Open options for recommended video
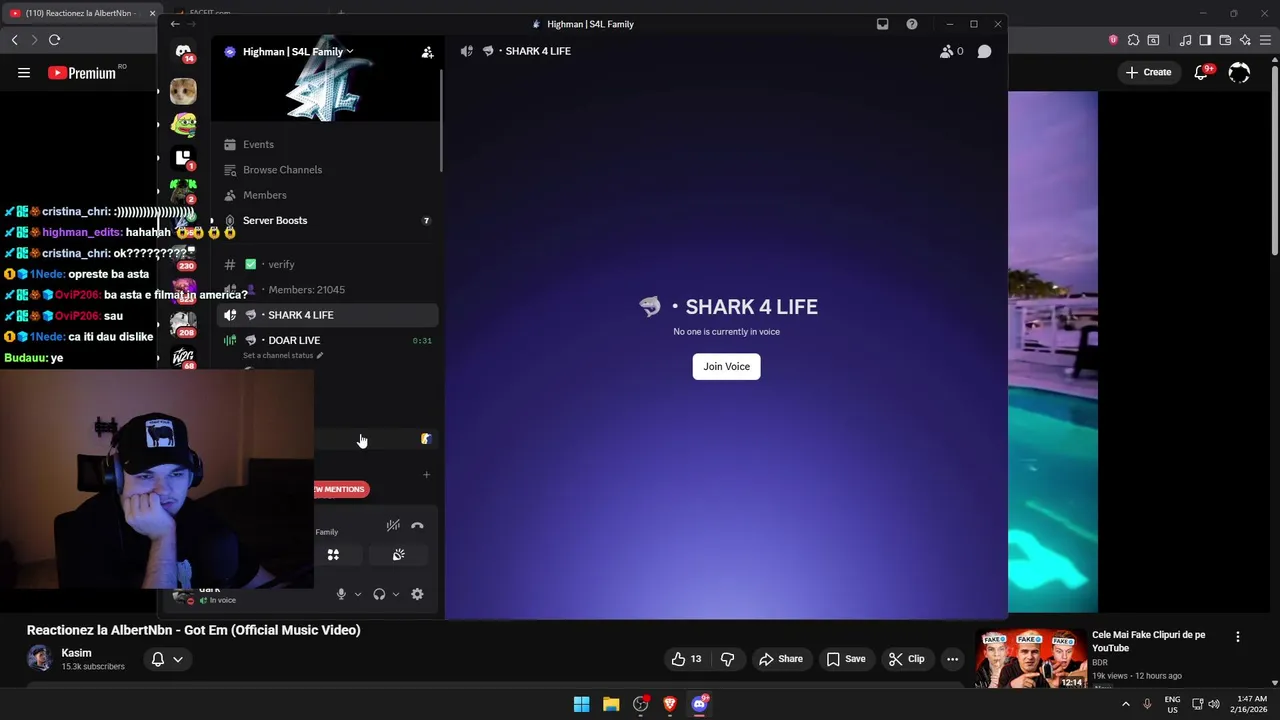The width and height of the screenshot is (1280, 720). click(x=1238, y=637)
